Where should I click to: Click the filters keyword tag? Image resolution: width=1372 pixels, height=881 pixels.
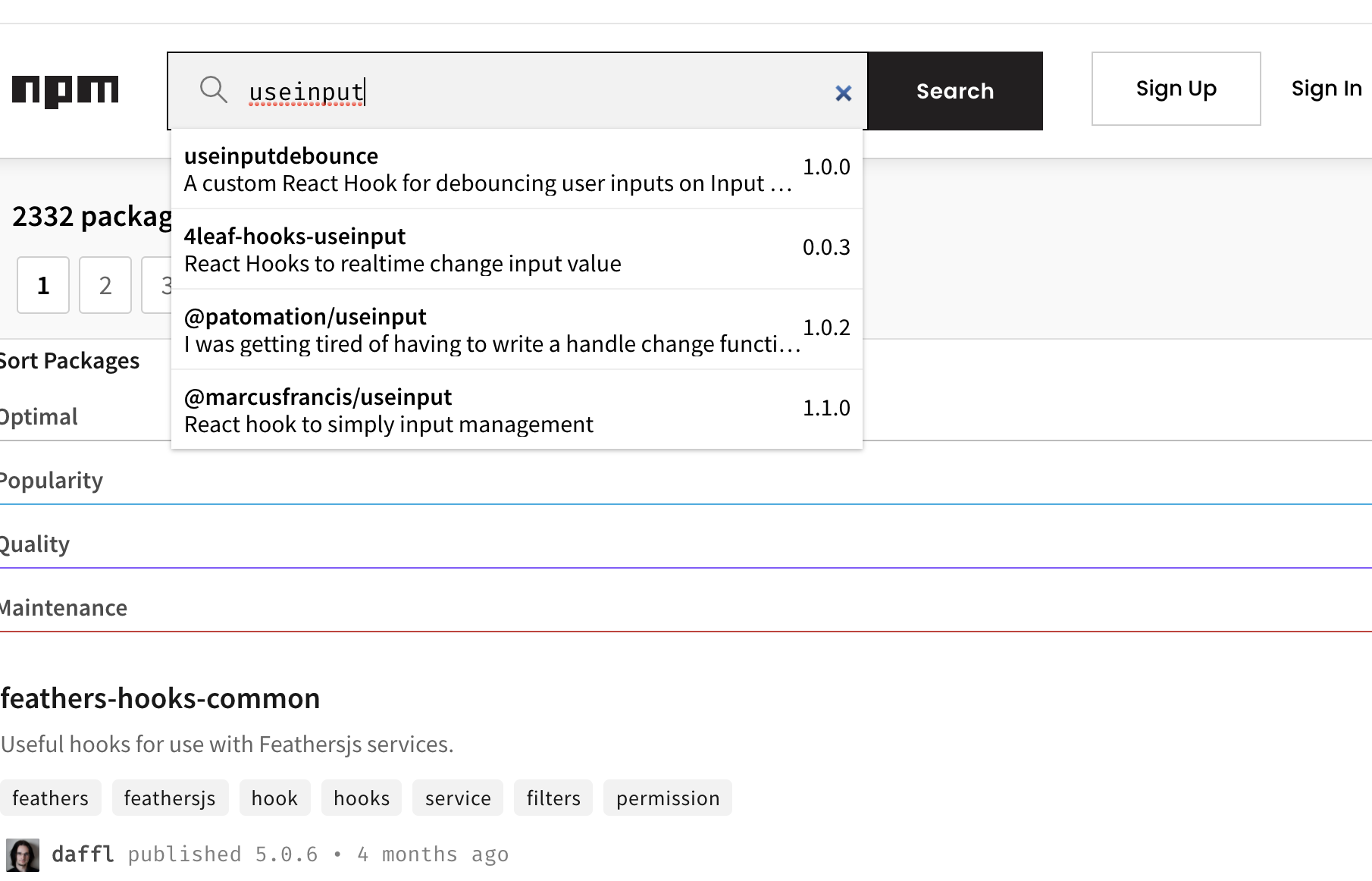tap(553, 798)
